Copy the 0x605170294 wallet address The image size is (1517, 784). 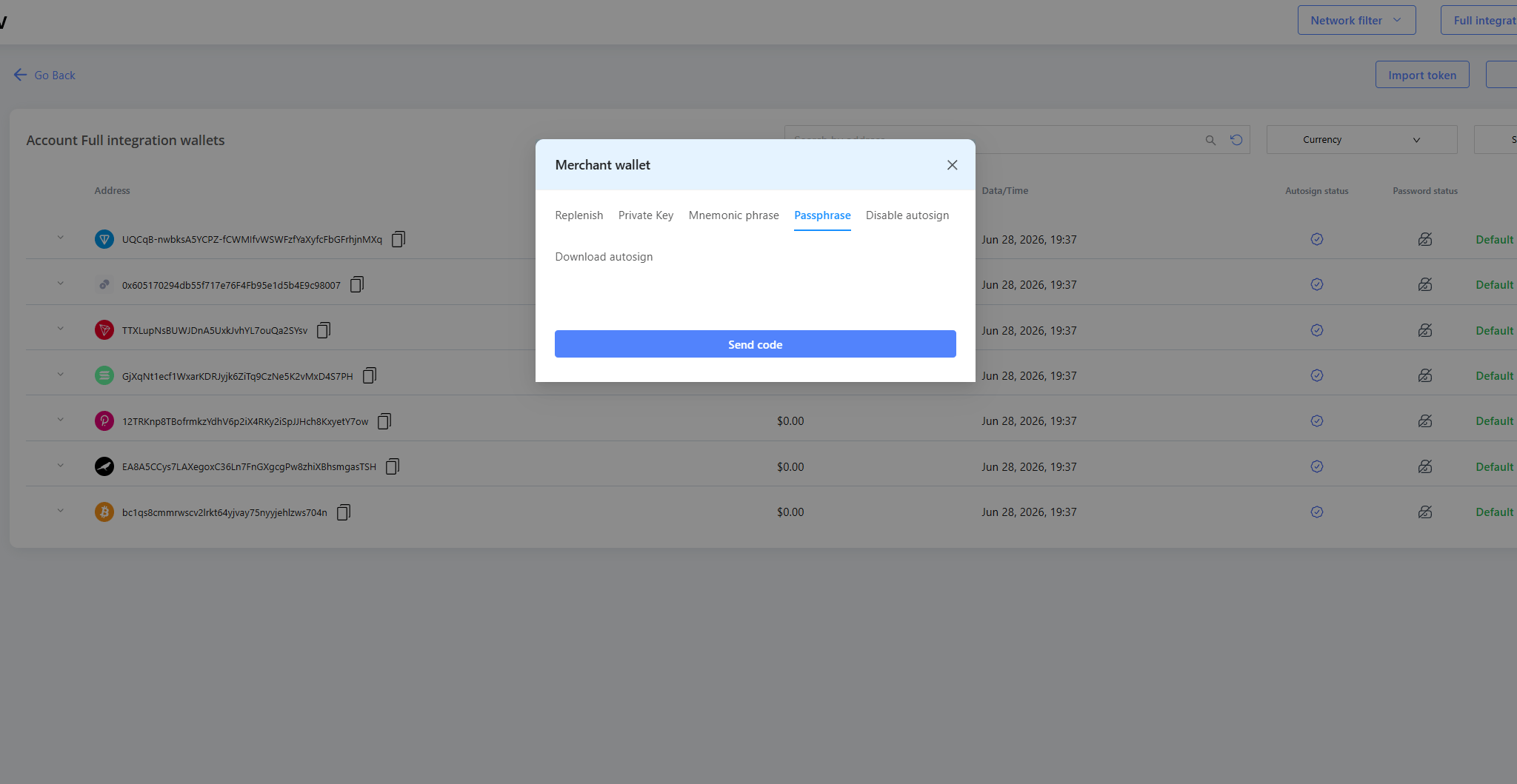(x=357, y=284)
